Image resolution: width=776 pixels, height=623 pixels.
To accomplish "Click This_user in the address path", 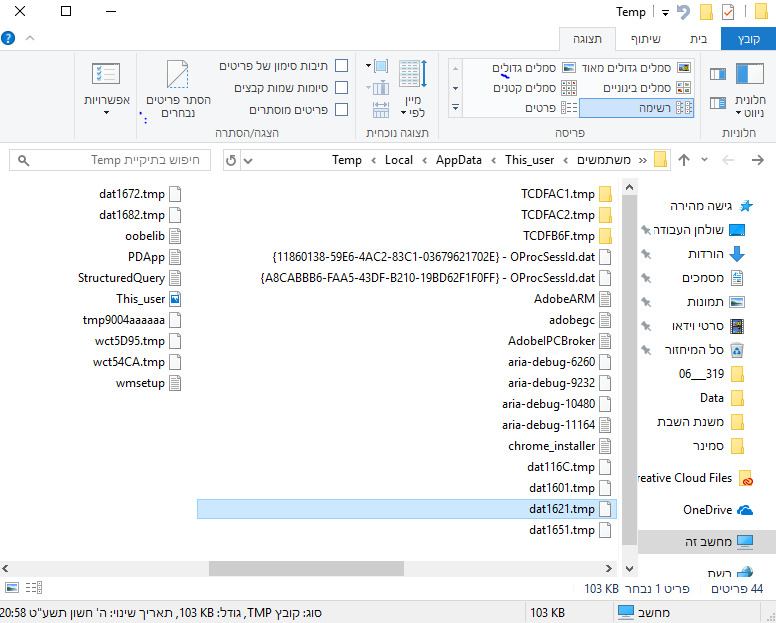I will tap(529, 160).
